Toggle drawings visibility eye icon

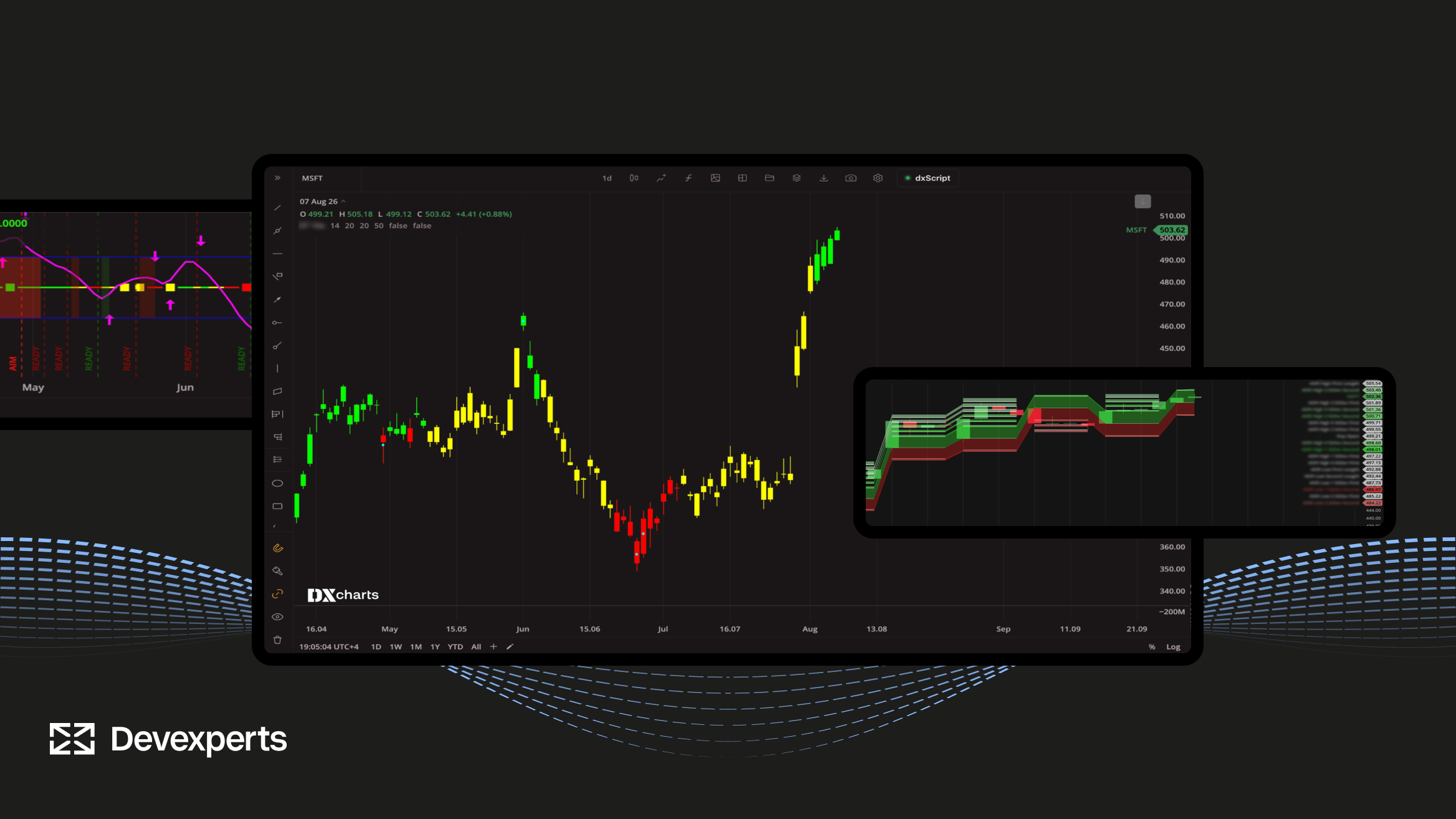278,617
